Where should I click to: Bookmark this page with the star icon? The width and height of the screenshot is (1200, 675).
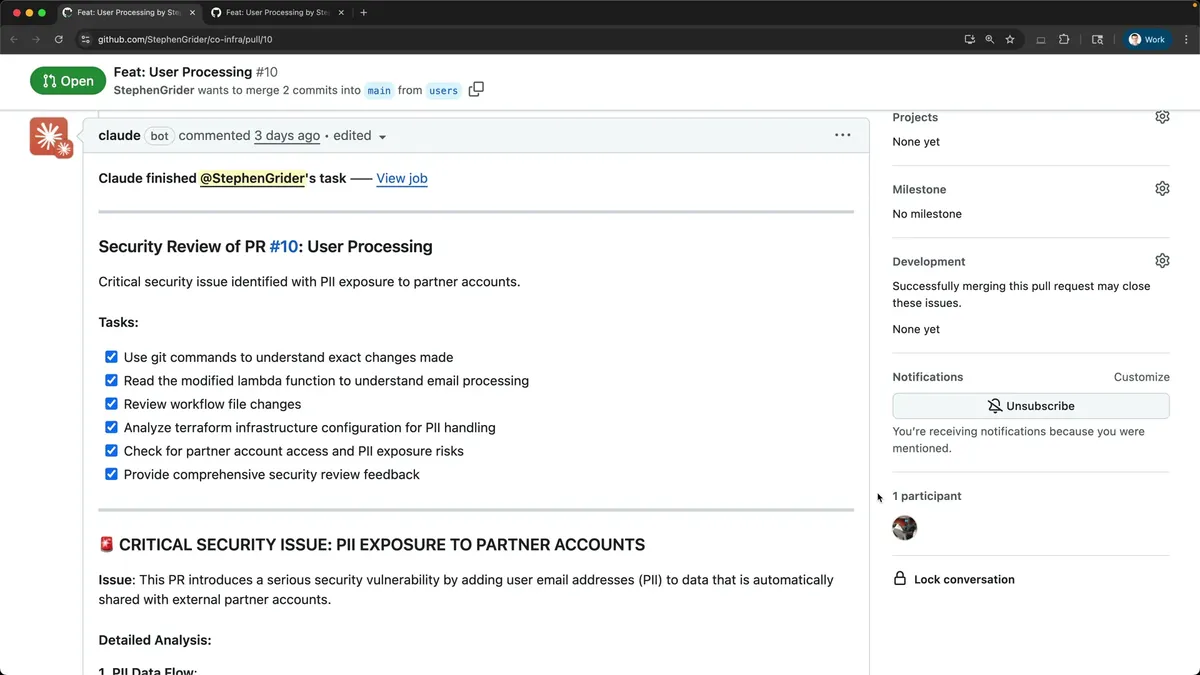coord(1010,40)
